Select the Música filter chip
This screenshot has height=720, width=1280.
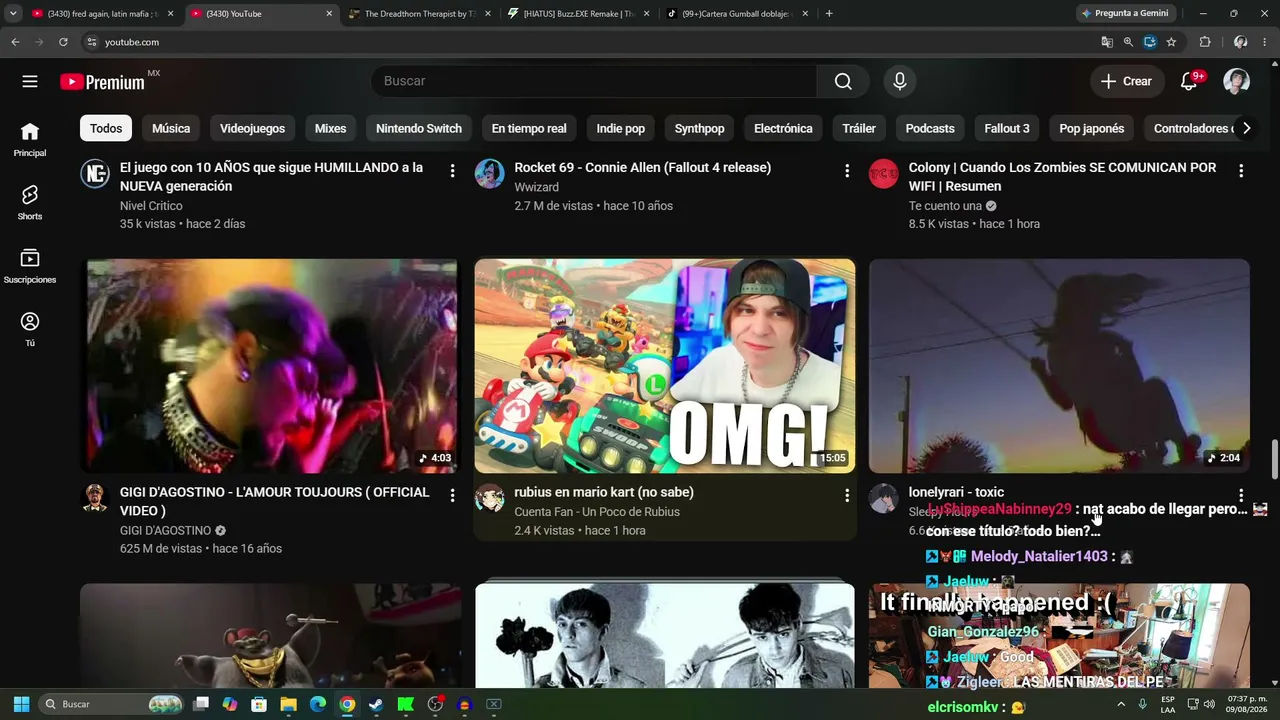coord(171,128)
